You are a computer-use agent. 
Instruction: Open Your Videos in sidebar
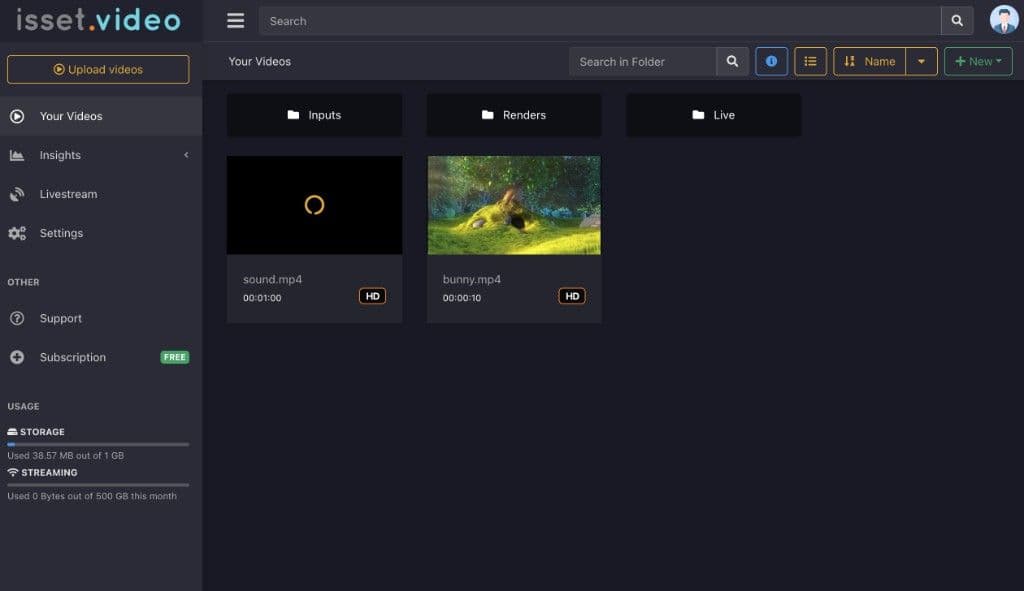pos(101,116)
